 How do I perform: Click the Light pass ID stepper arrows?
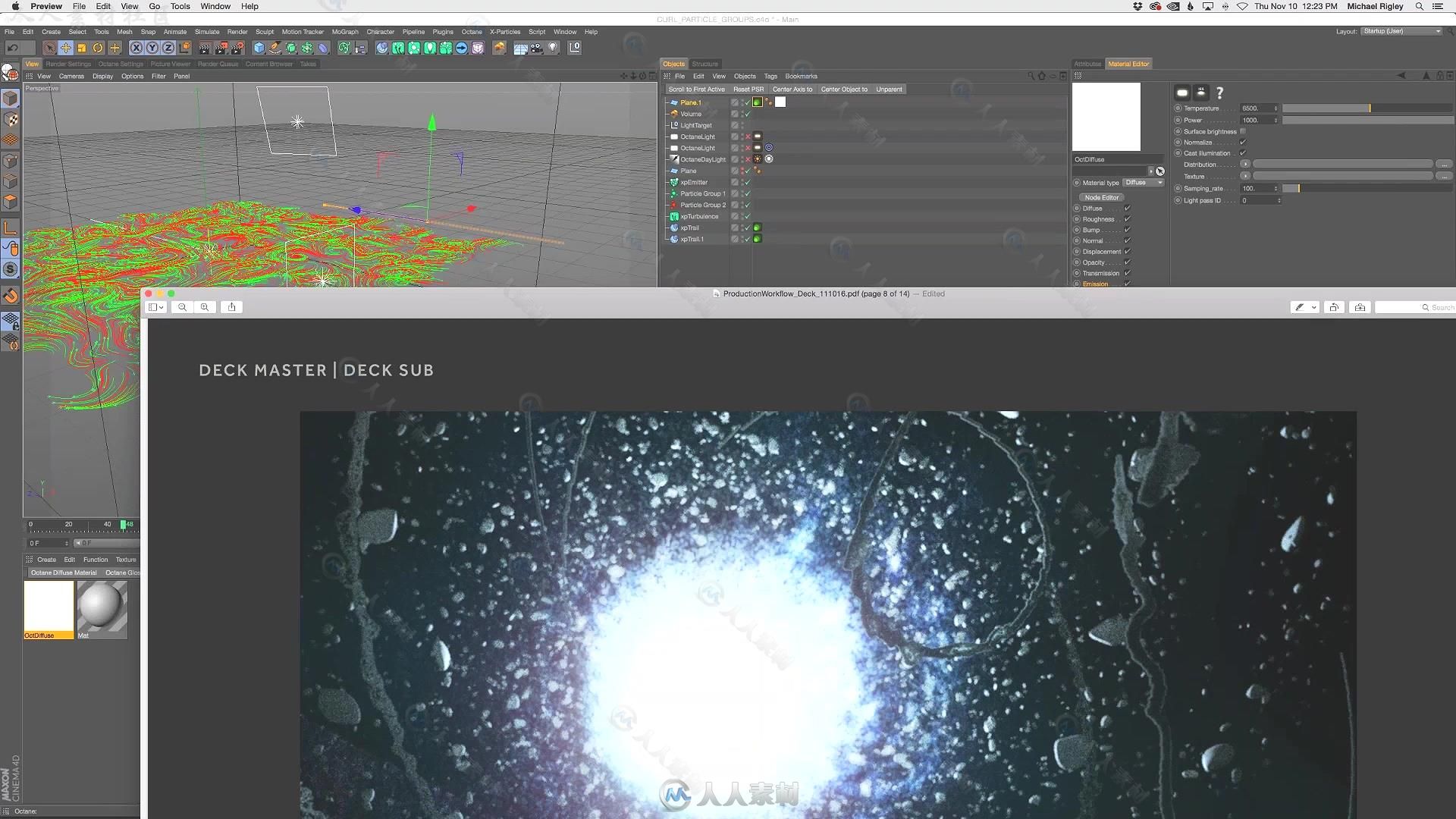coord(1279,200)
